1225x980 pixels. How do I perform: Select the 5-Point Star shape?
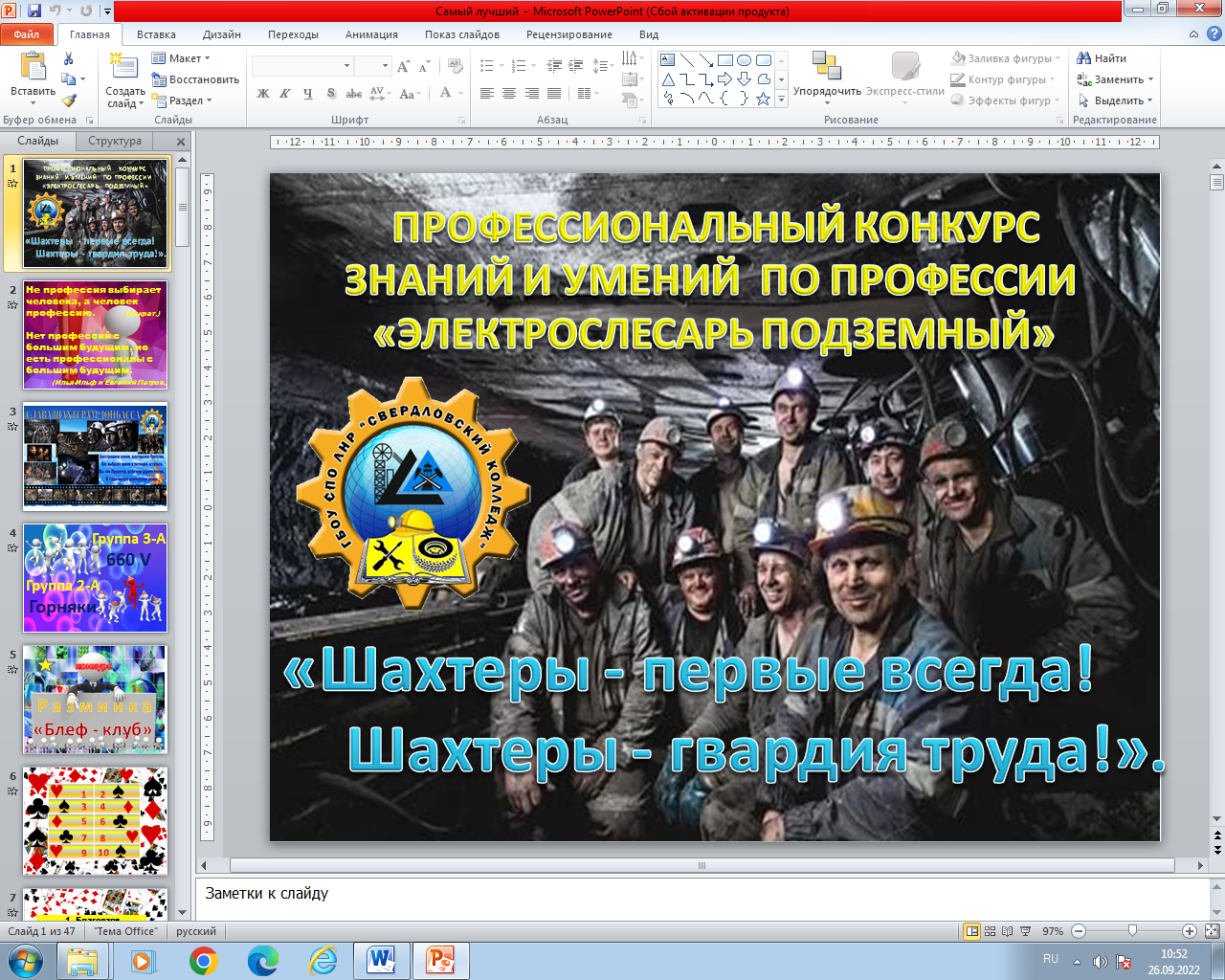763,99
